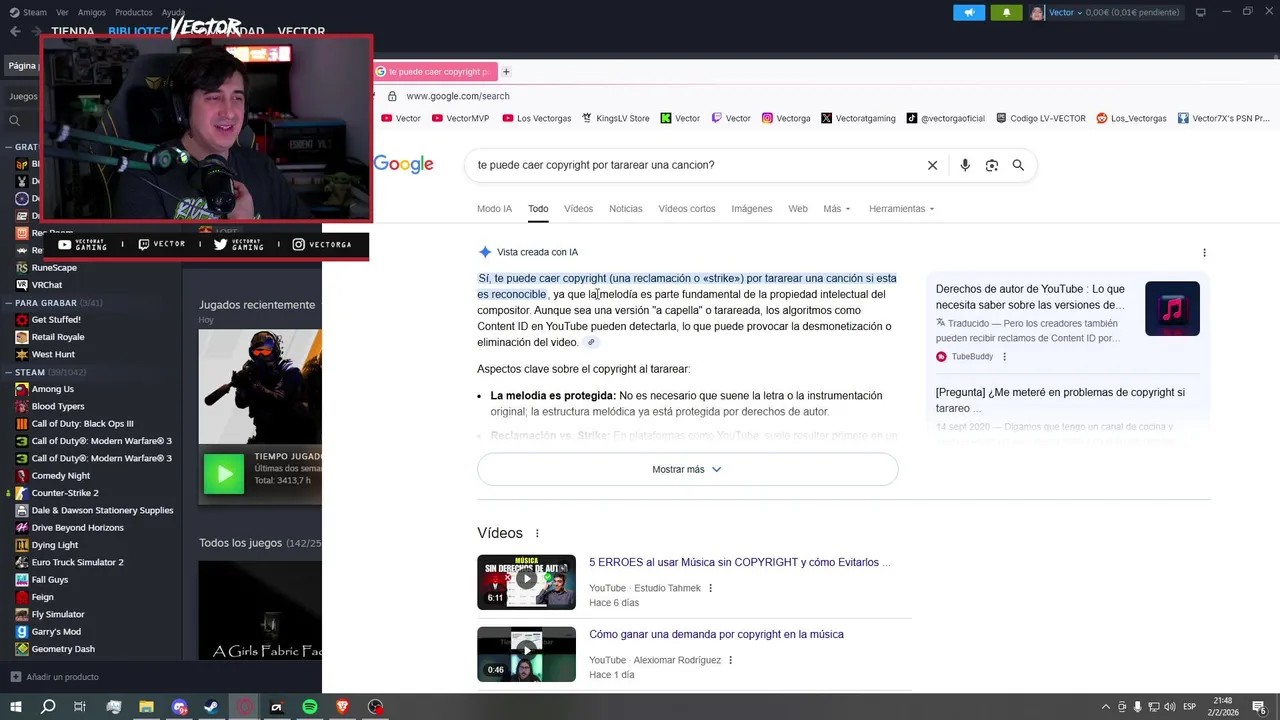
Task: Open Aleximar Rodríguez result options dots
Action: [731, 660]
